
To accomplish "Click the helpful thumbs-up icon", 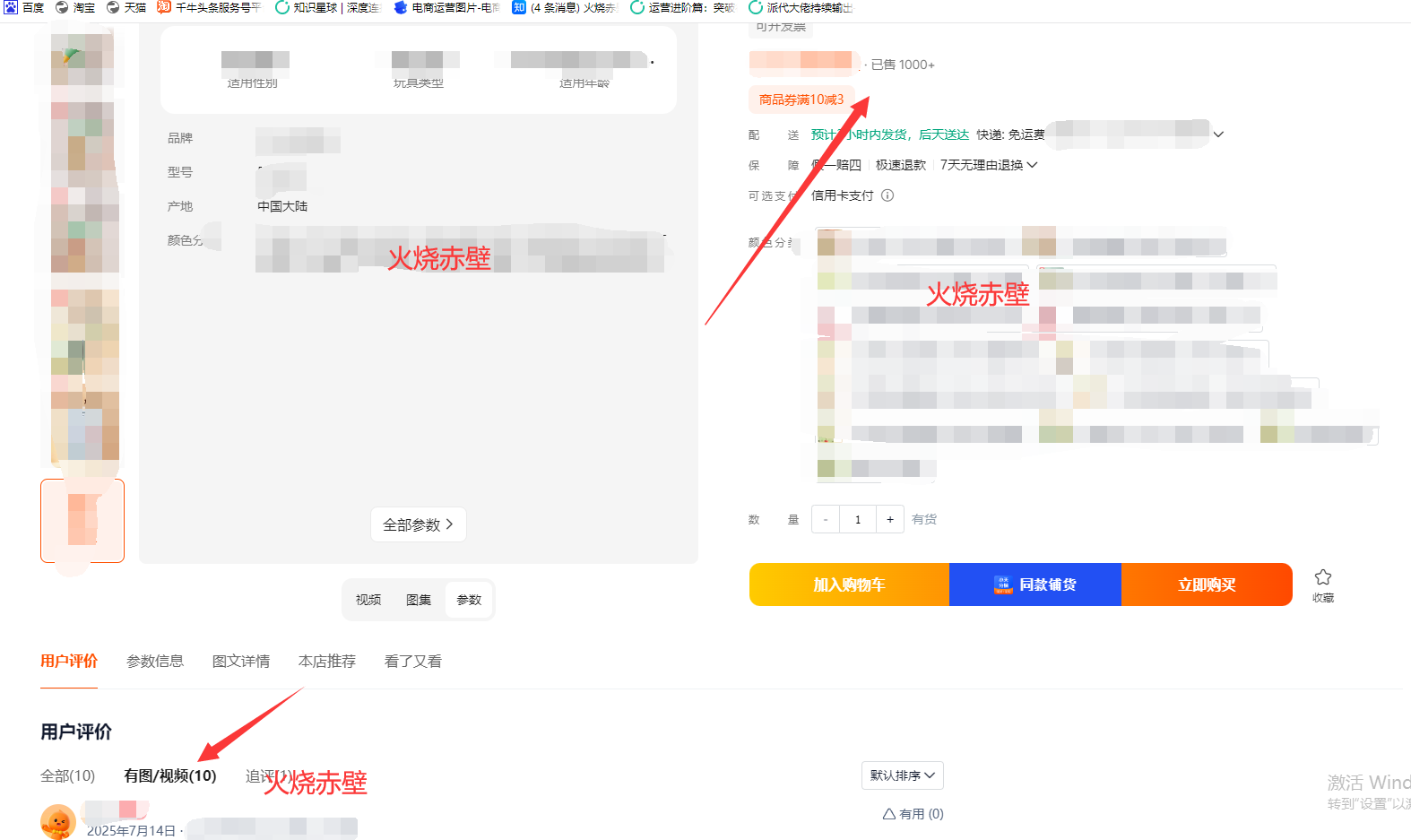I will click(x=889, y=814).
